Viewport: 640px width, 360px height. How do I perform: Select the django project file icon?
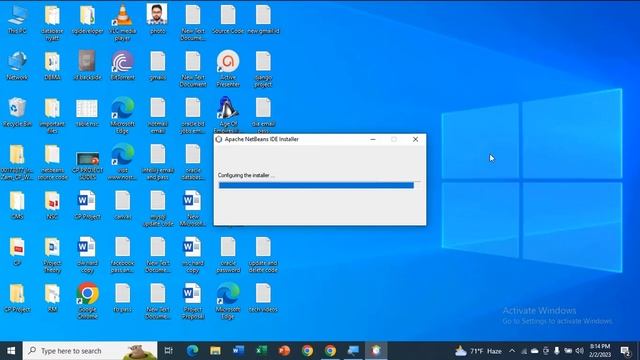coord(263,69)
